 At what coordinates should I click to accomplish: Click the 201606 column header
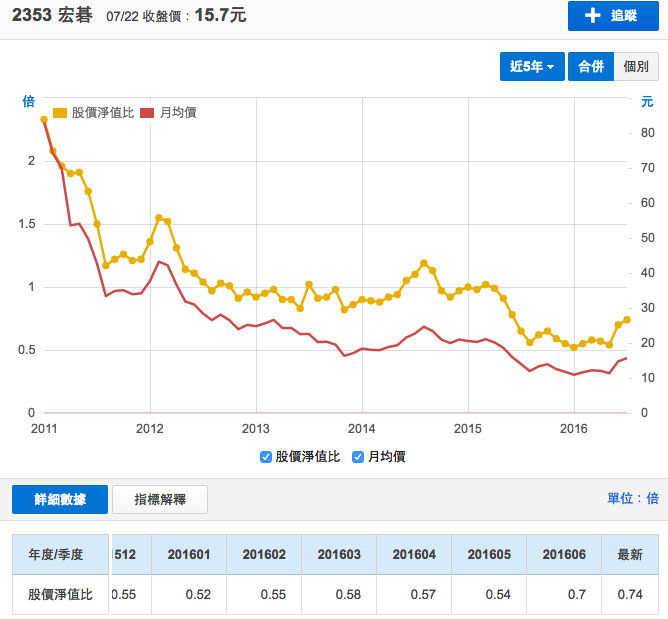click(x=565, y=554)
